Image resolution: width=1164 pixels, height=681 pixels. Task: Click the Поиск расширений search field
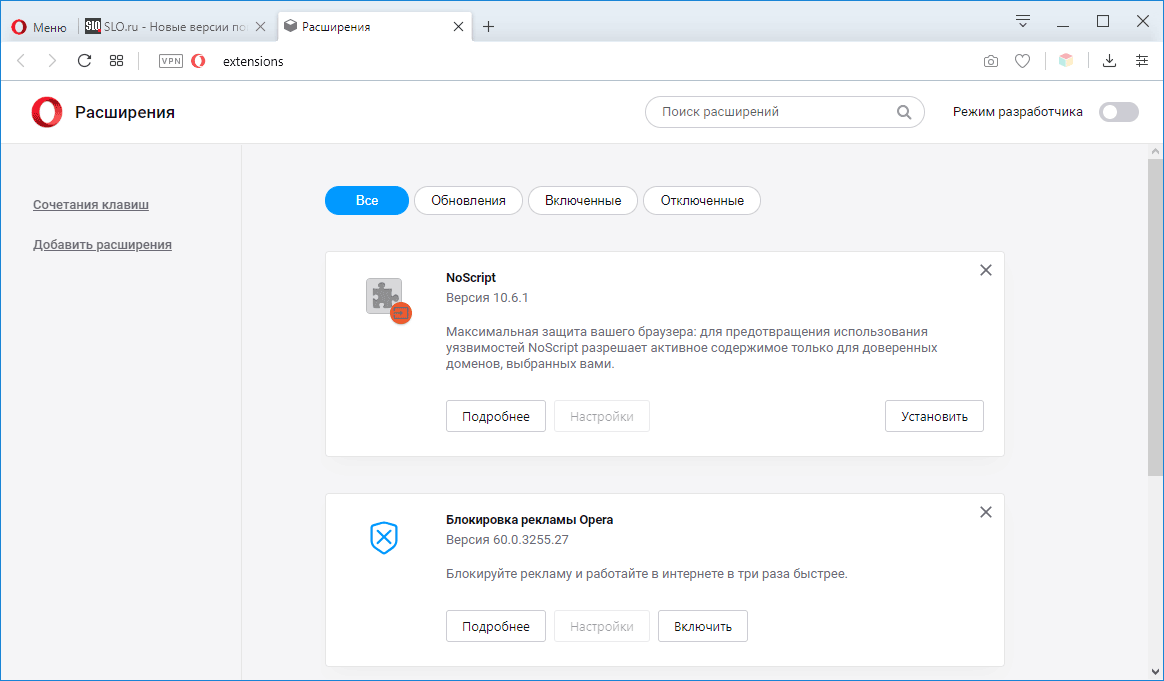(785, 112)
